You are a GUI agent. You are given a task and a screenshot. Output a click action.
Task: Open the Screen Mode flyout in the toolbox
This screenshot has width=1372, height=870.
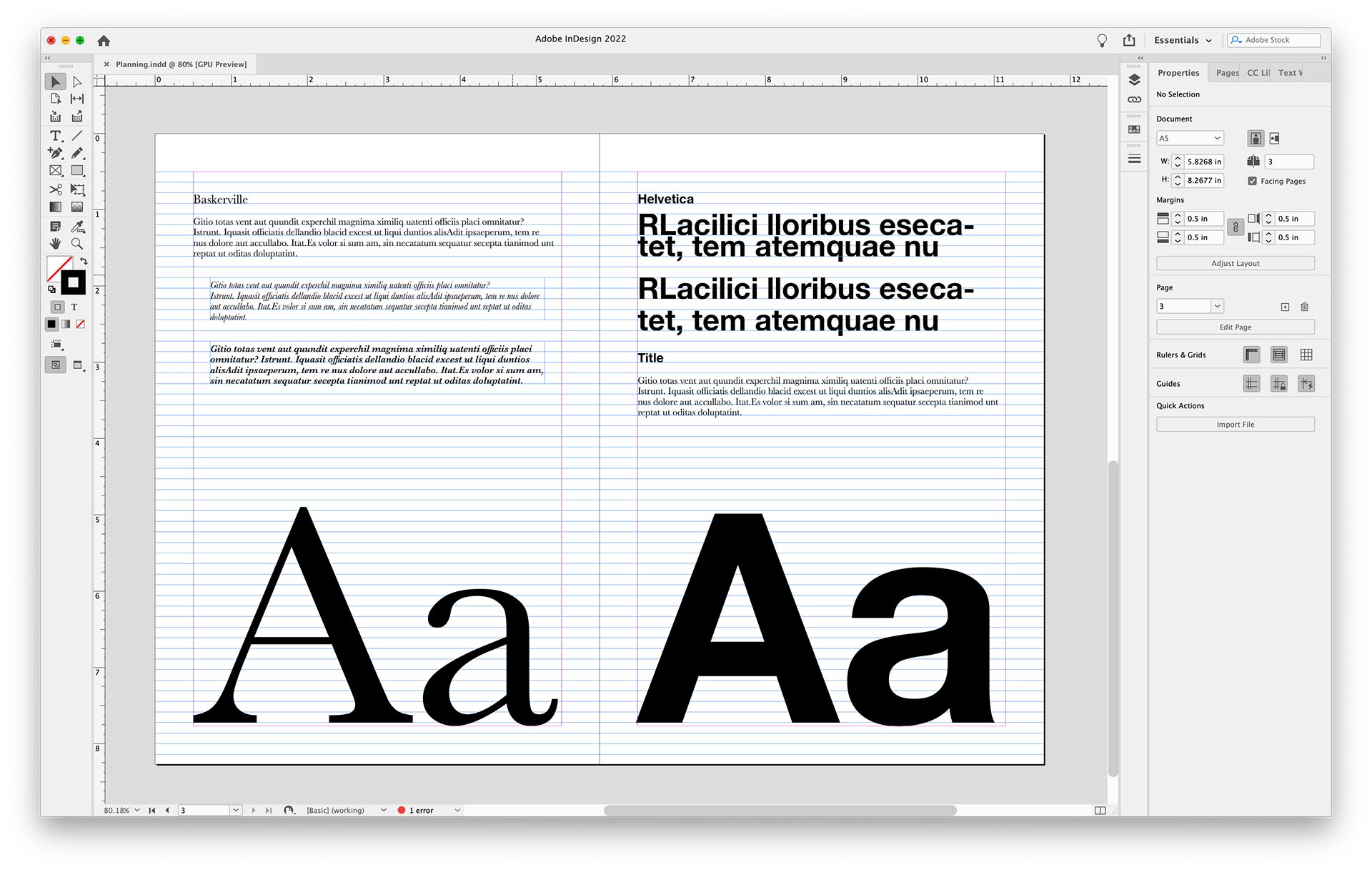pos(78,365)
